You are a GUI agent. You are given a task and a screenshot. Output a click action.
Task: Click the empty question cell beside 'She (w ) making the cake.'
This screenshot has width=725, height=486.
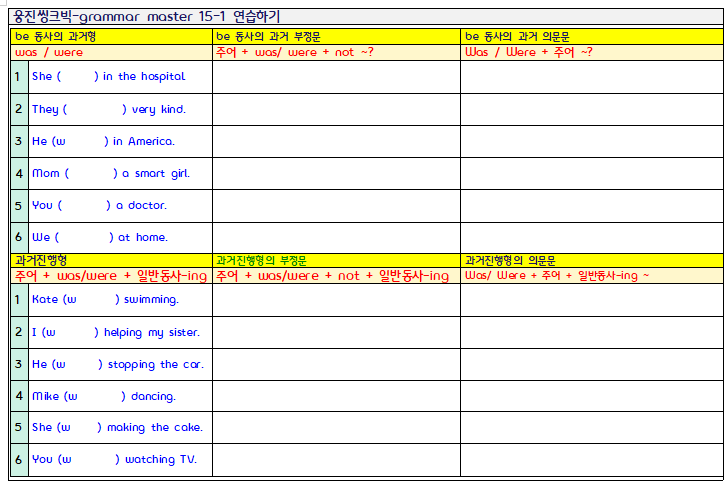(x=592, y=428)
